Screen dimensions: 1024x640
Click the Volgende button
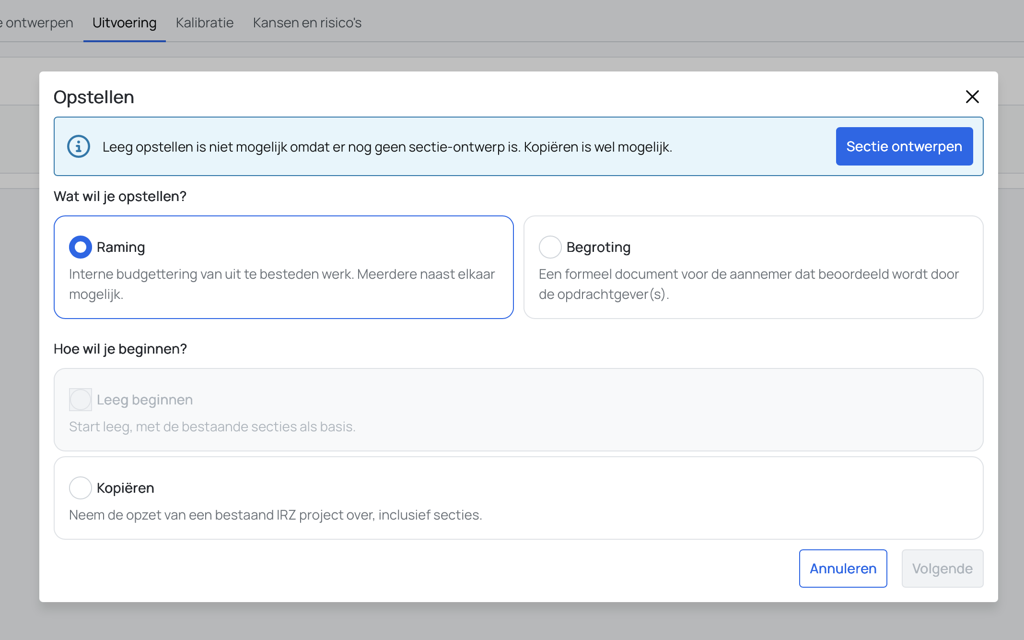942,568
